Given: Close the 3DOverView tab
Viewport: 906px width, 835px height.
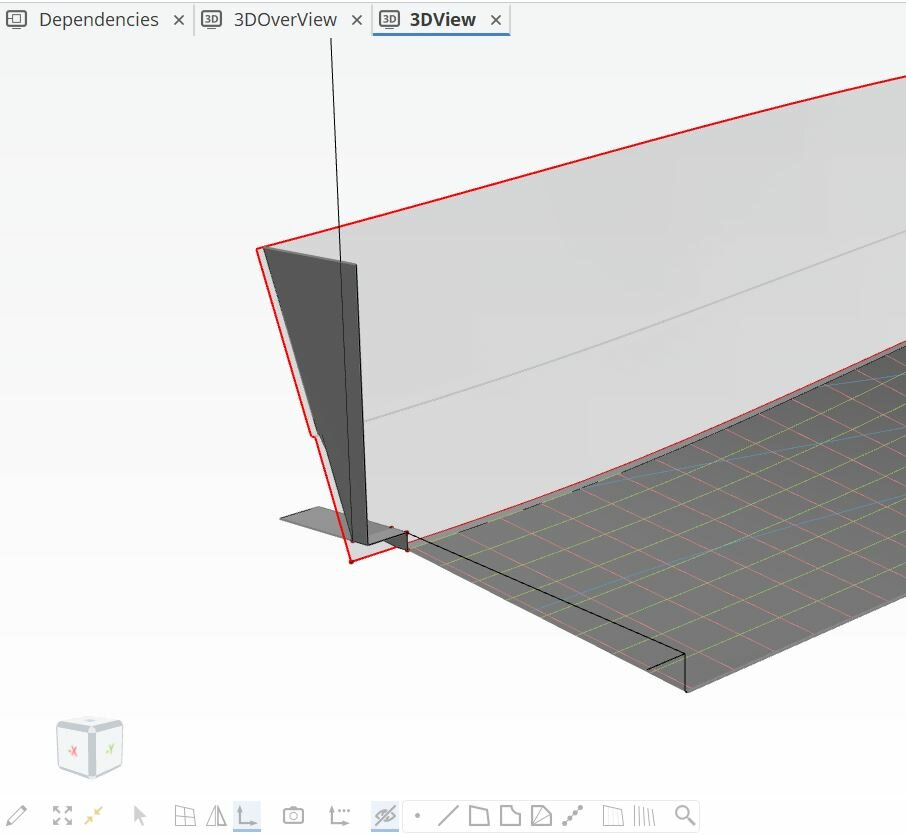Looking at the screenshot, I should (x=357, y=20).
